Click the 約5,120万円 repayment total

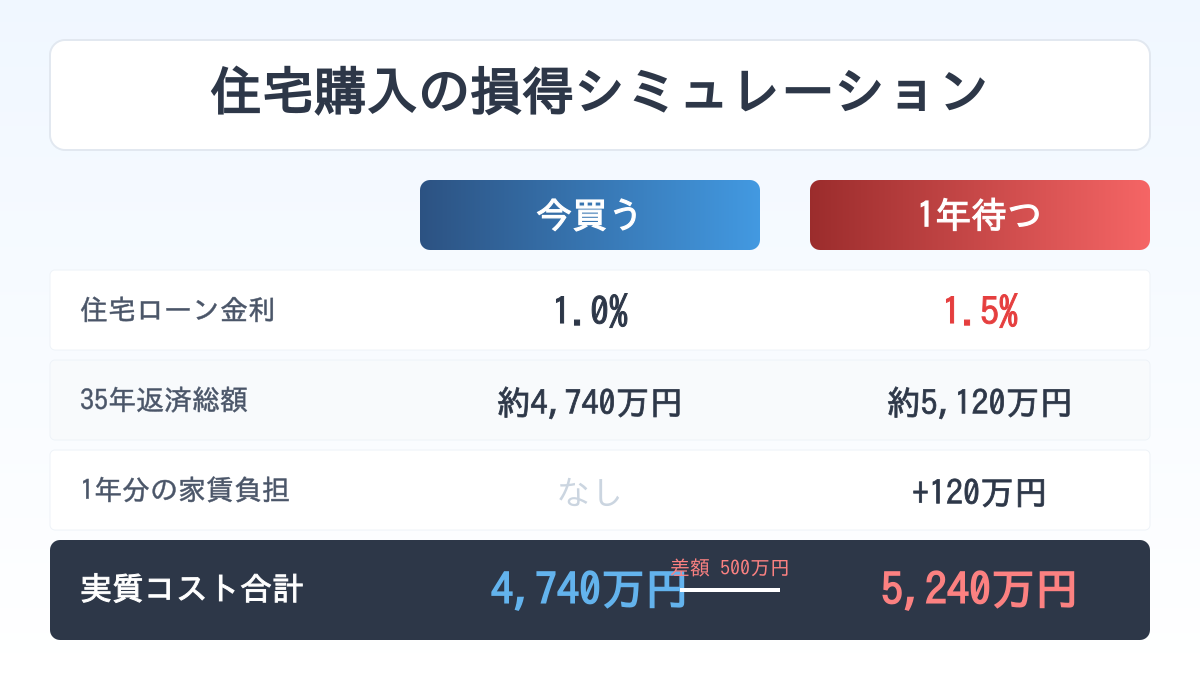pyautogui.click(x=979, y=403)
